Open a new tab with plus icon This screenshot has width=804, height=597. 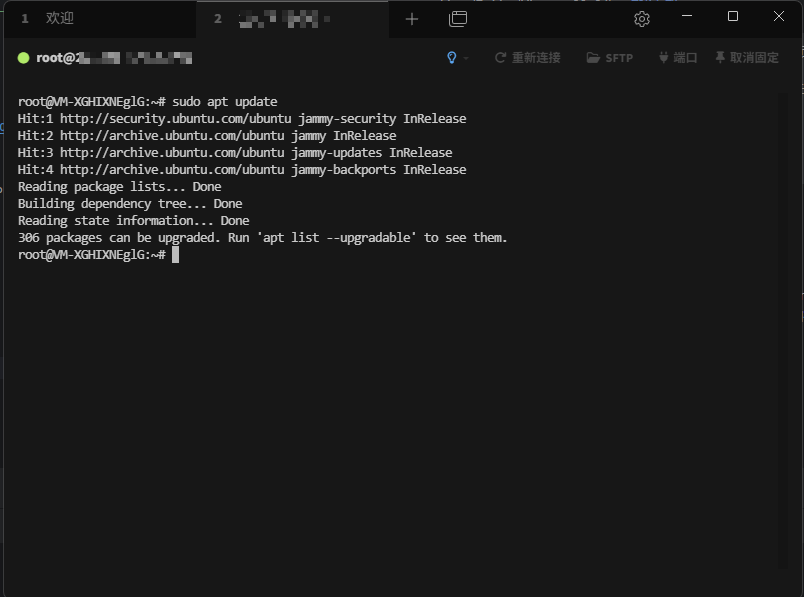(x=411, y=18)
